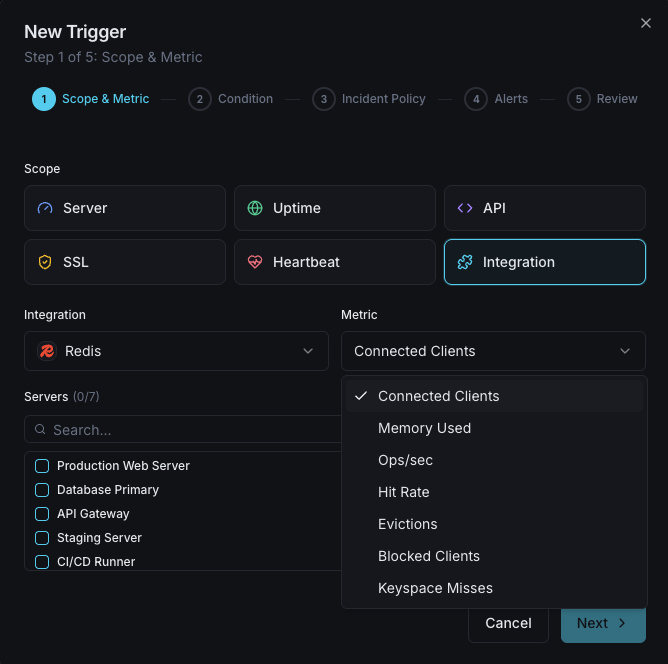The width and height of the screenshot is (668, 664).
Task: Go to step 3 Incident Policy
Action: (369, 99)
